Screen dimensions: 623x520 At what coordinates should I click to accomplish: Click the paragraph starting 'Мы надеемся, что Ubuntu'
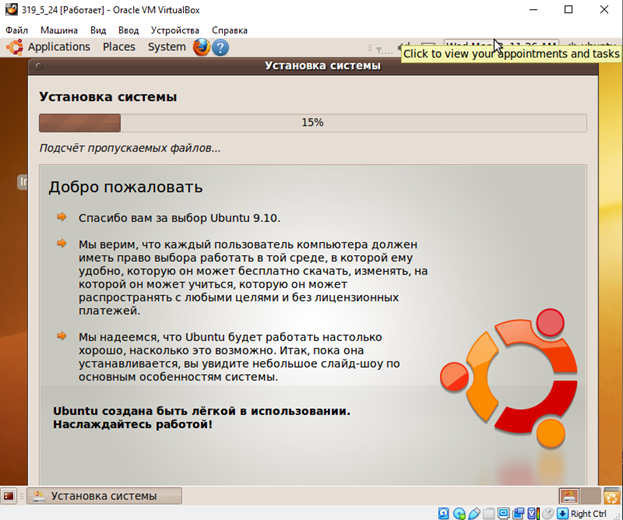tap(239, 357)
